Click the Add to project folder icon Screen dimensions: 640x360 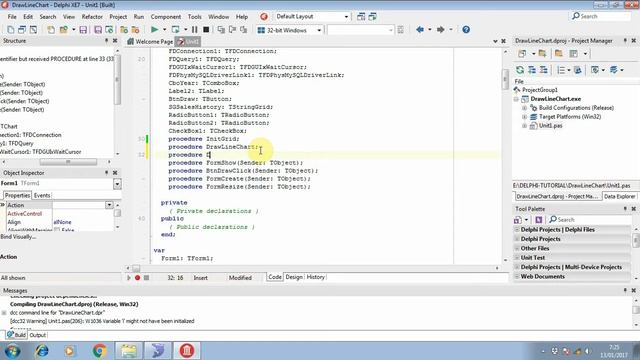click(x=542, y=53)
